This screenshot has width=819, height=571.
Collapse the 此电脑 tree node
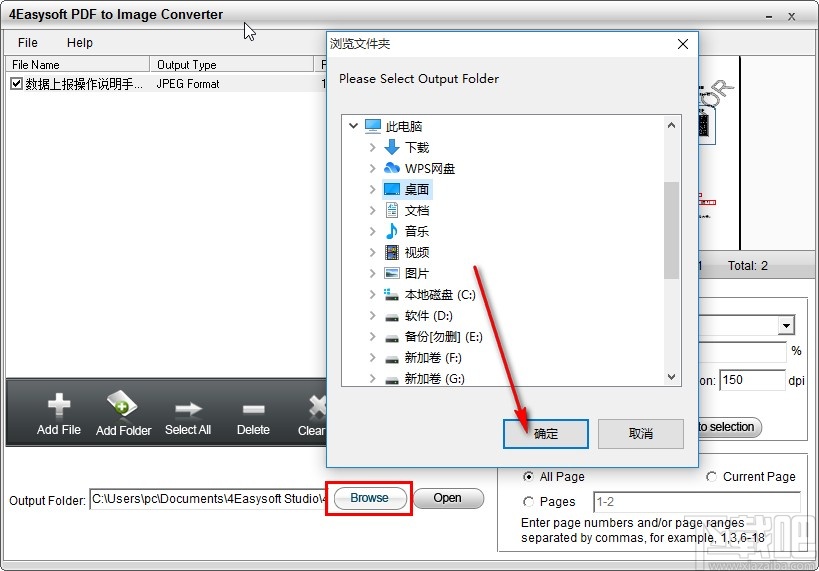click(354, 126)
